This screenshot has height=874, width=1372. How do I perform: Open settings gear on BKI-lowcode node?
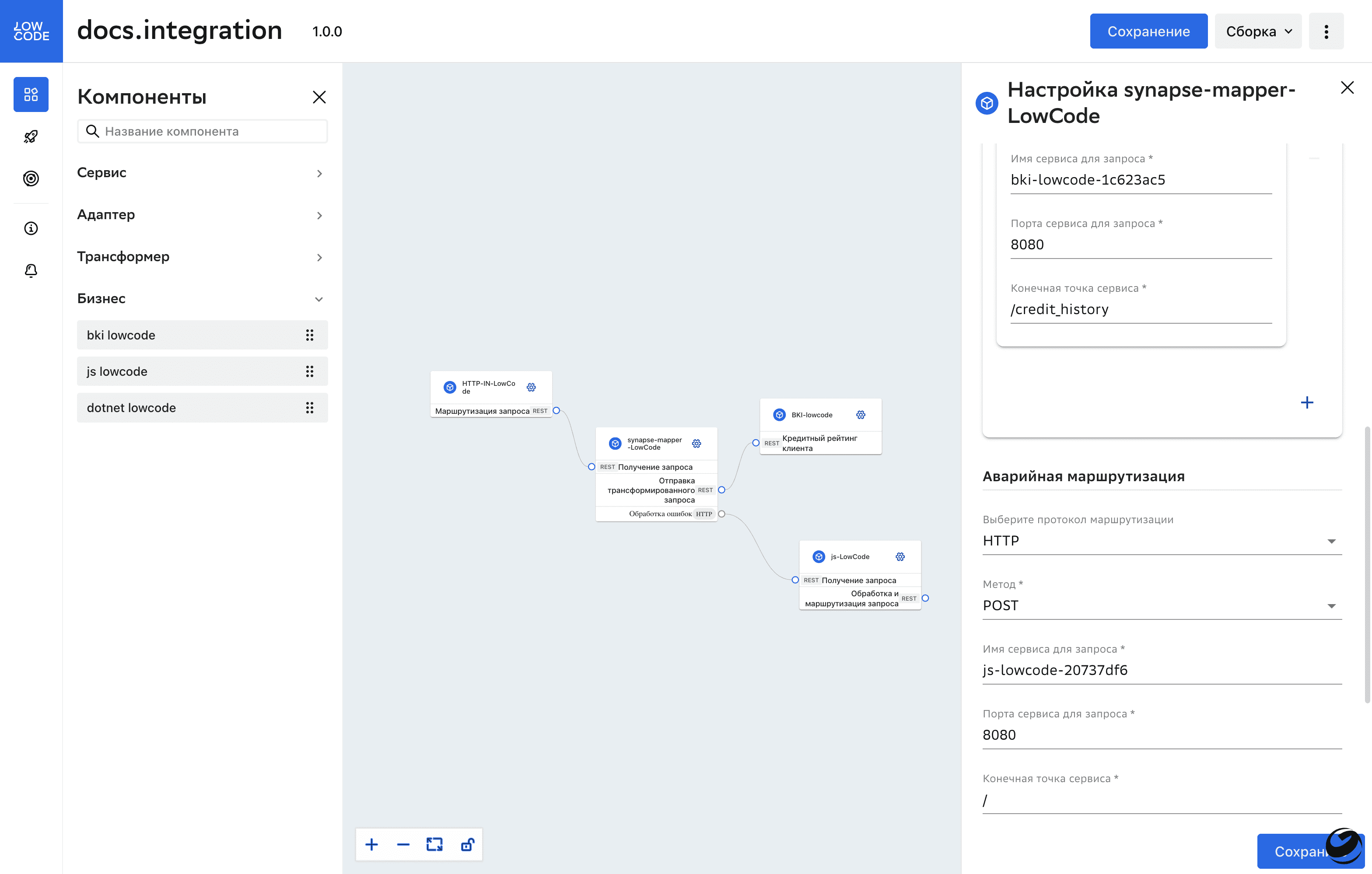(x=861, y=415)
